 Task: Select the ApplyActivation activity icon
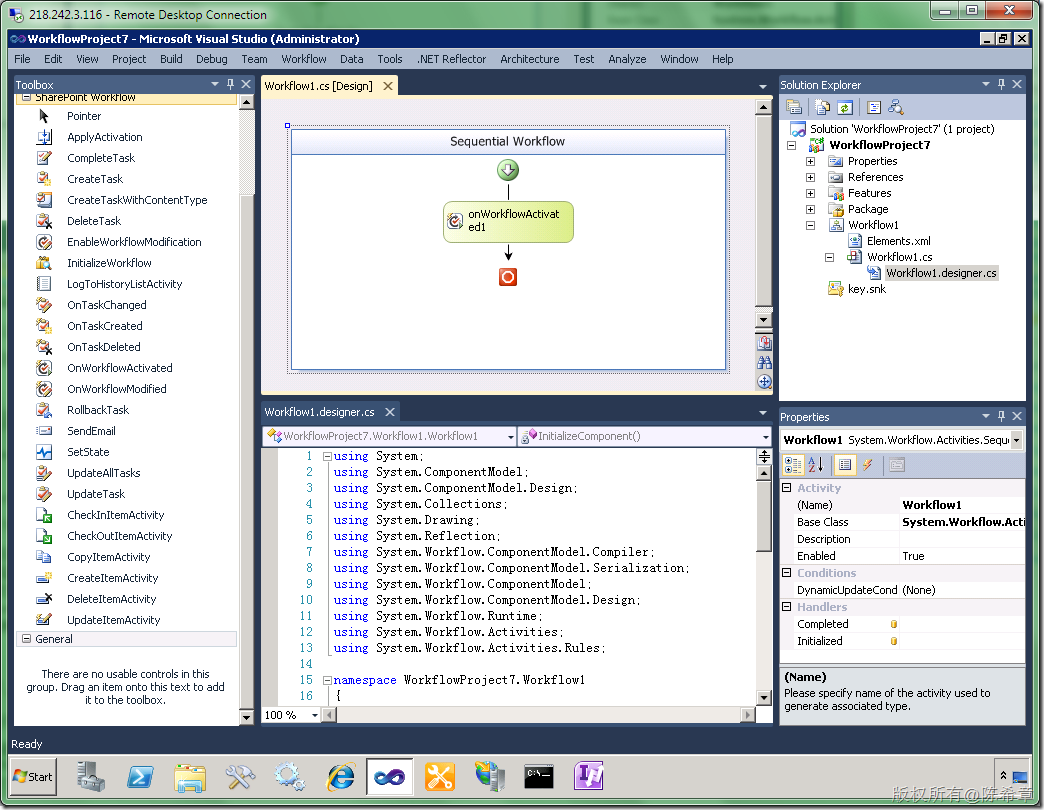[44, 137]
